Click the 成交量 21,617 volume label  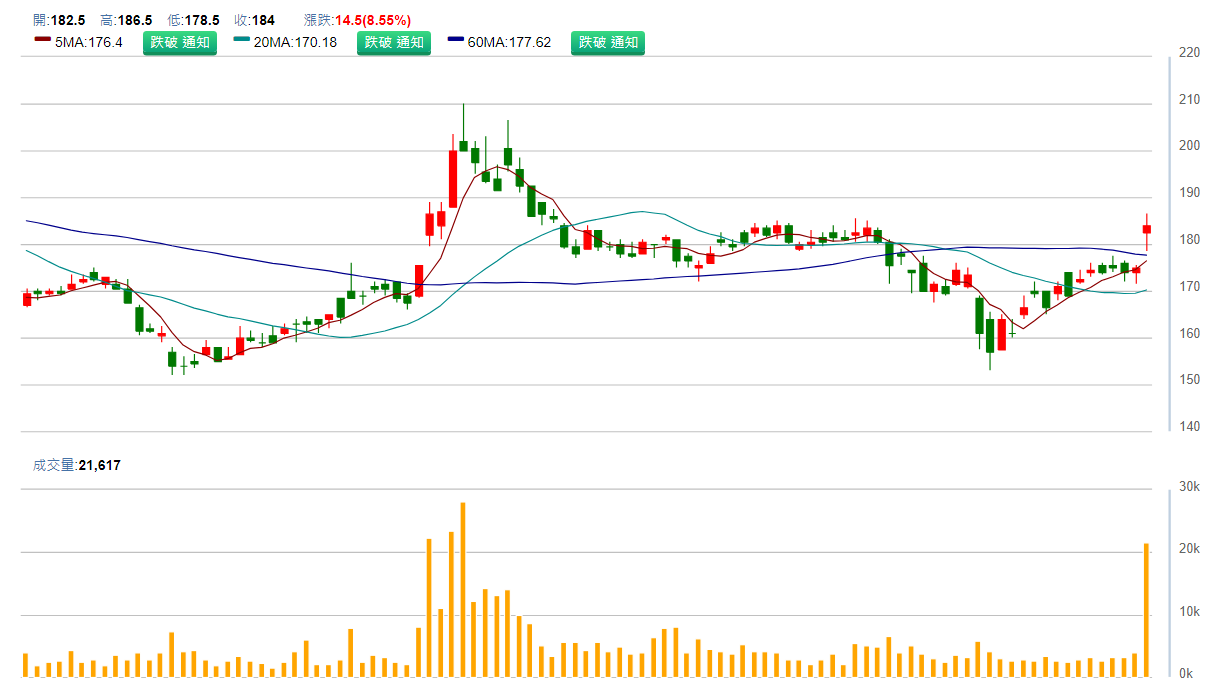(x=77, y=465)
